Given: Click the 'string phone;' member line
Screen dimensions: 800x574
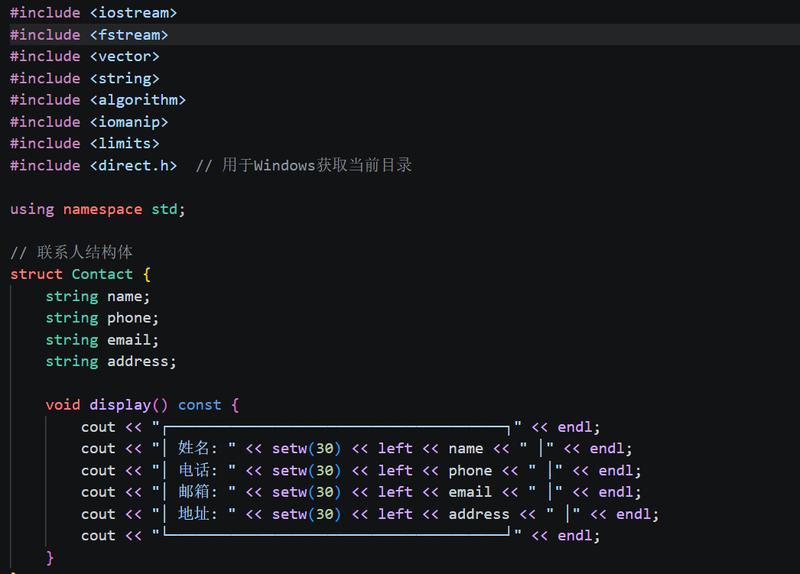Looking at the screenshot, I should tap(102, 318).
